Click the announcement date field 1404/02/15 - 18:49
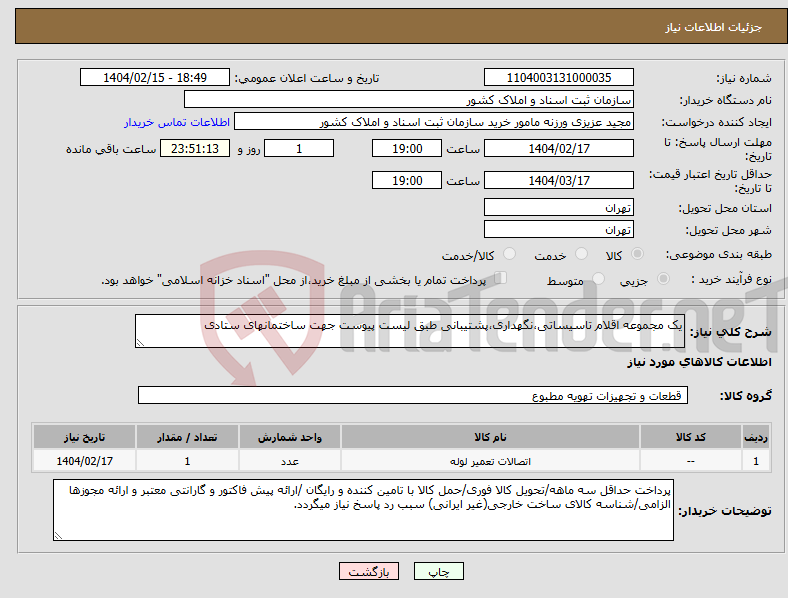The width and height of the screenshot is (788, 598). [x=155, y=77]
